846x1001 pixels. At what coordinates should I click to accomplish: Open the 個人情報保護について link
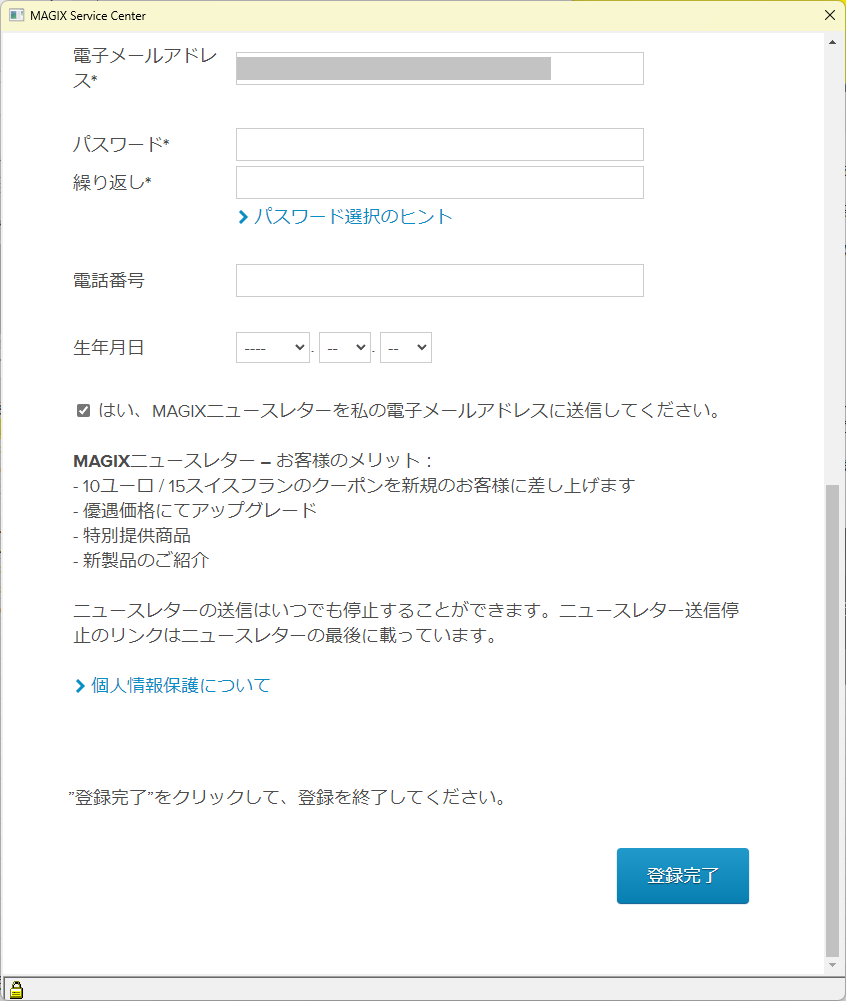(181, 686)
